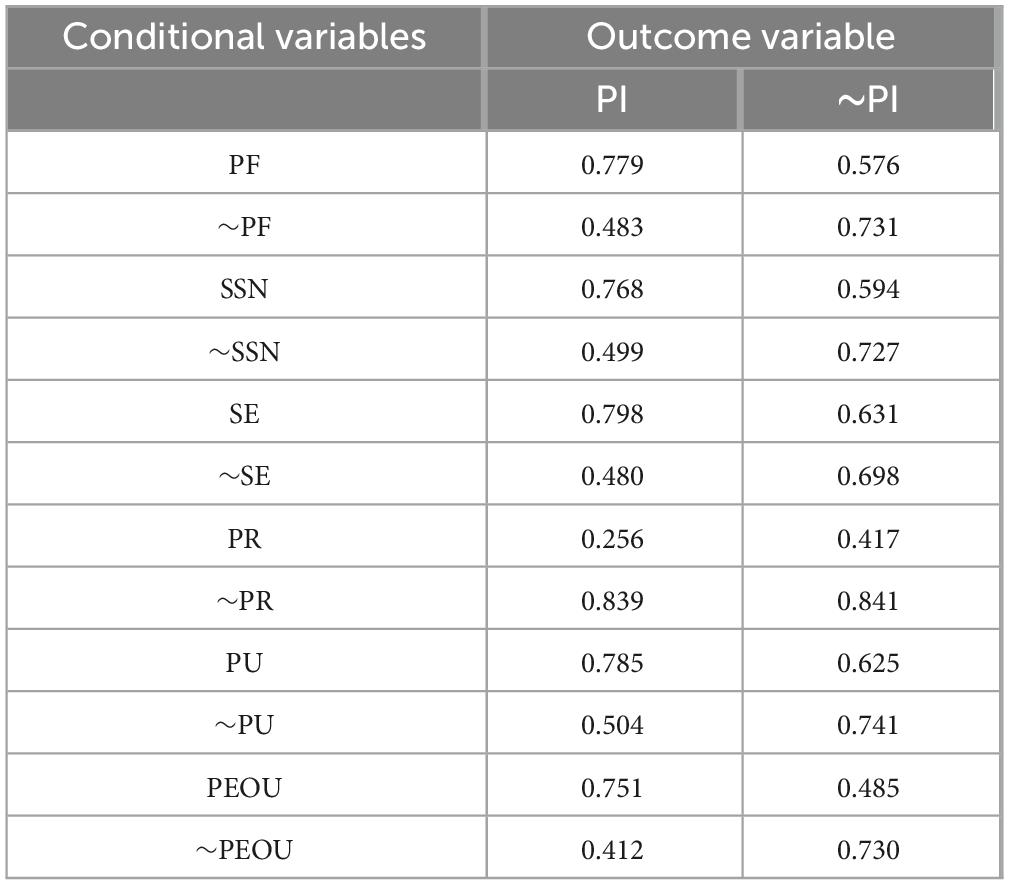1009x885 pixels.
Task: Select the PI column header
Action: click(x=612, y=100)
